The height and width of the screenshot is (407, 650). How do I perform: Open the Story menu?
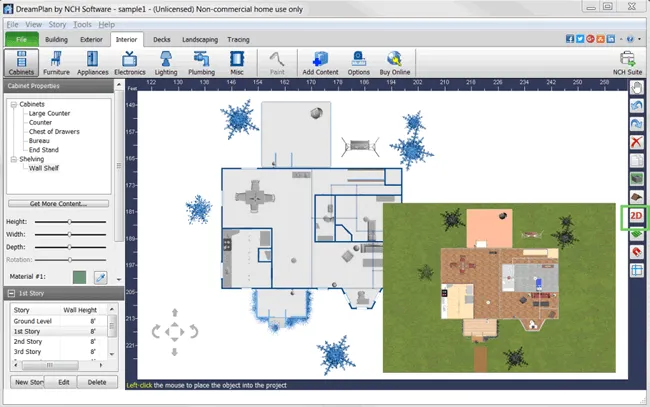[x=57, y=24]
